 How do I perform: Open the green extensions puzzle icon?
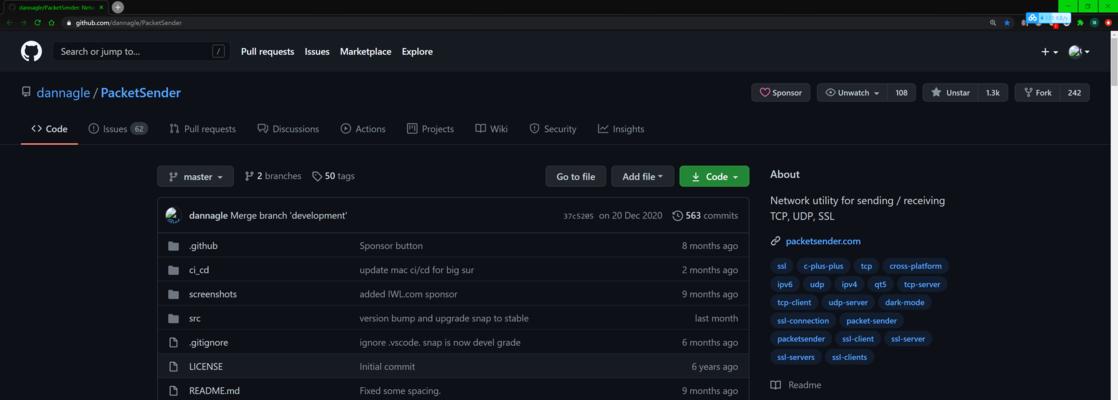[x=1080, y=23]
